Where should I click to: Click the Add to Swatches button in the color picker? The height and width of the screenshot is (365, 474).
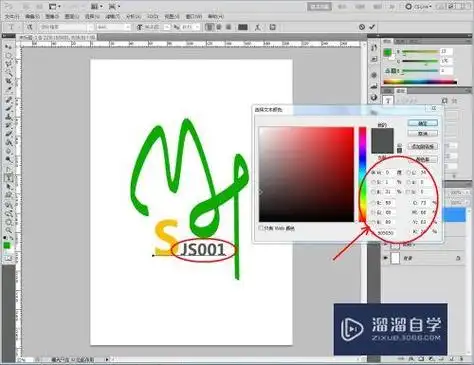pos(423,146)
